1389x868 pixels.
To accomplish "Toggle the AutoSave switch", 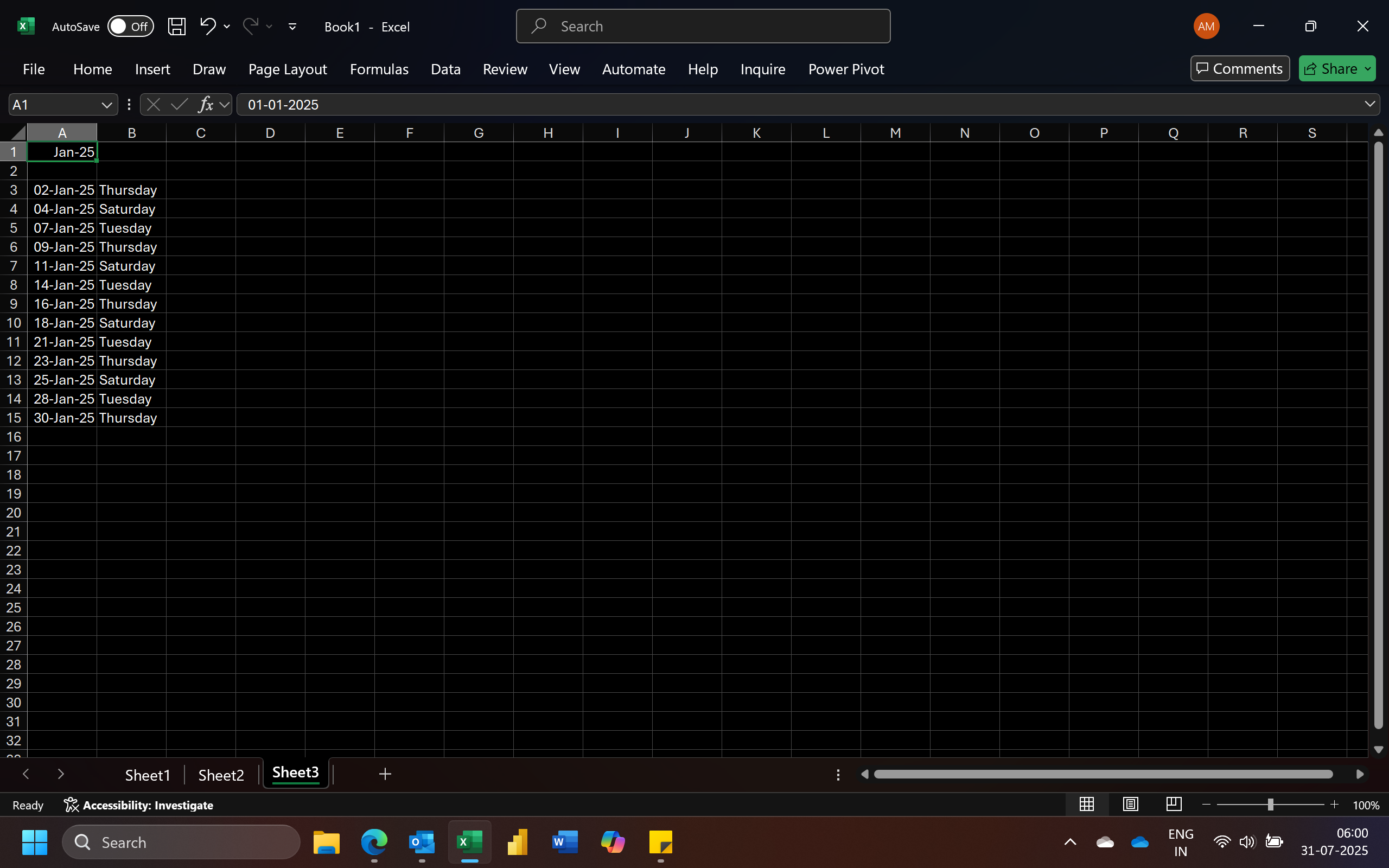I will click(131, 27).
